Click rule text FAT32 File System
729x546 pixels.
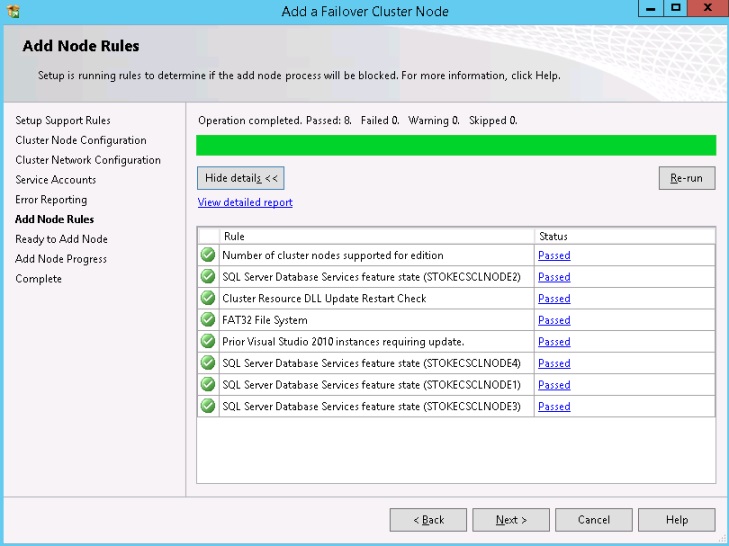pos(265,320)
